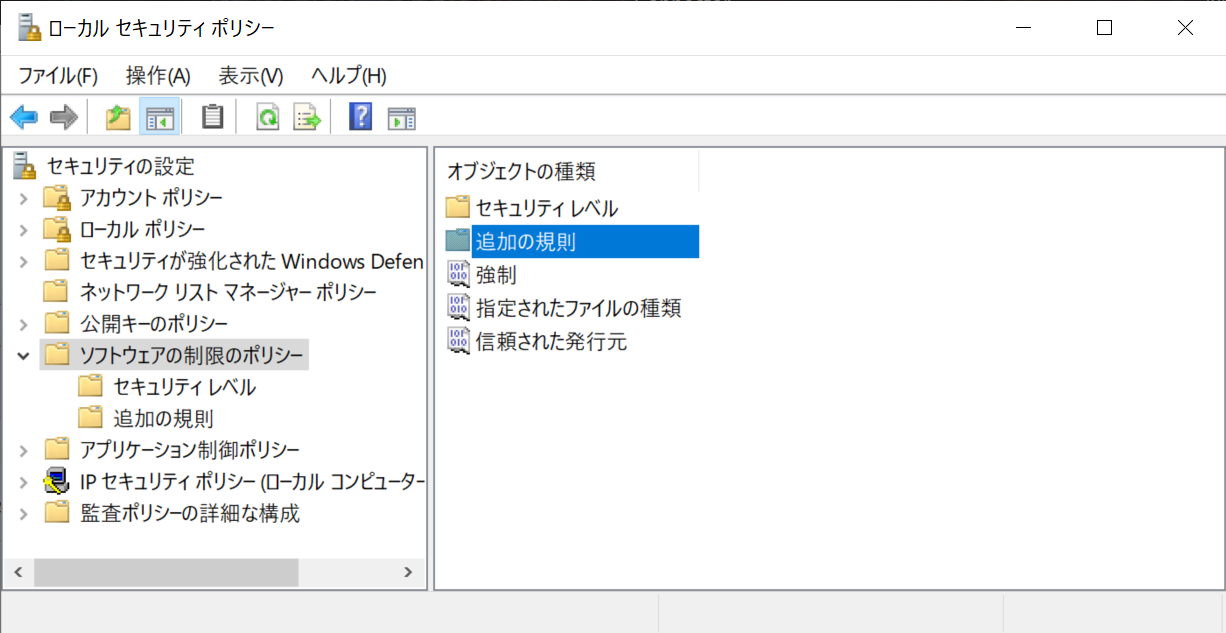Expand the アカウント ポリシー node
The image size is (1226, 633).
tap(24, 198)
